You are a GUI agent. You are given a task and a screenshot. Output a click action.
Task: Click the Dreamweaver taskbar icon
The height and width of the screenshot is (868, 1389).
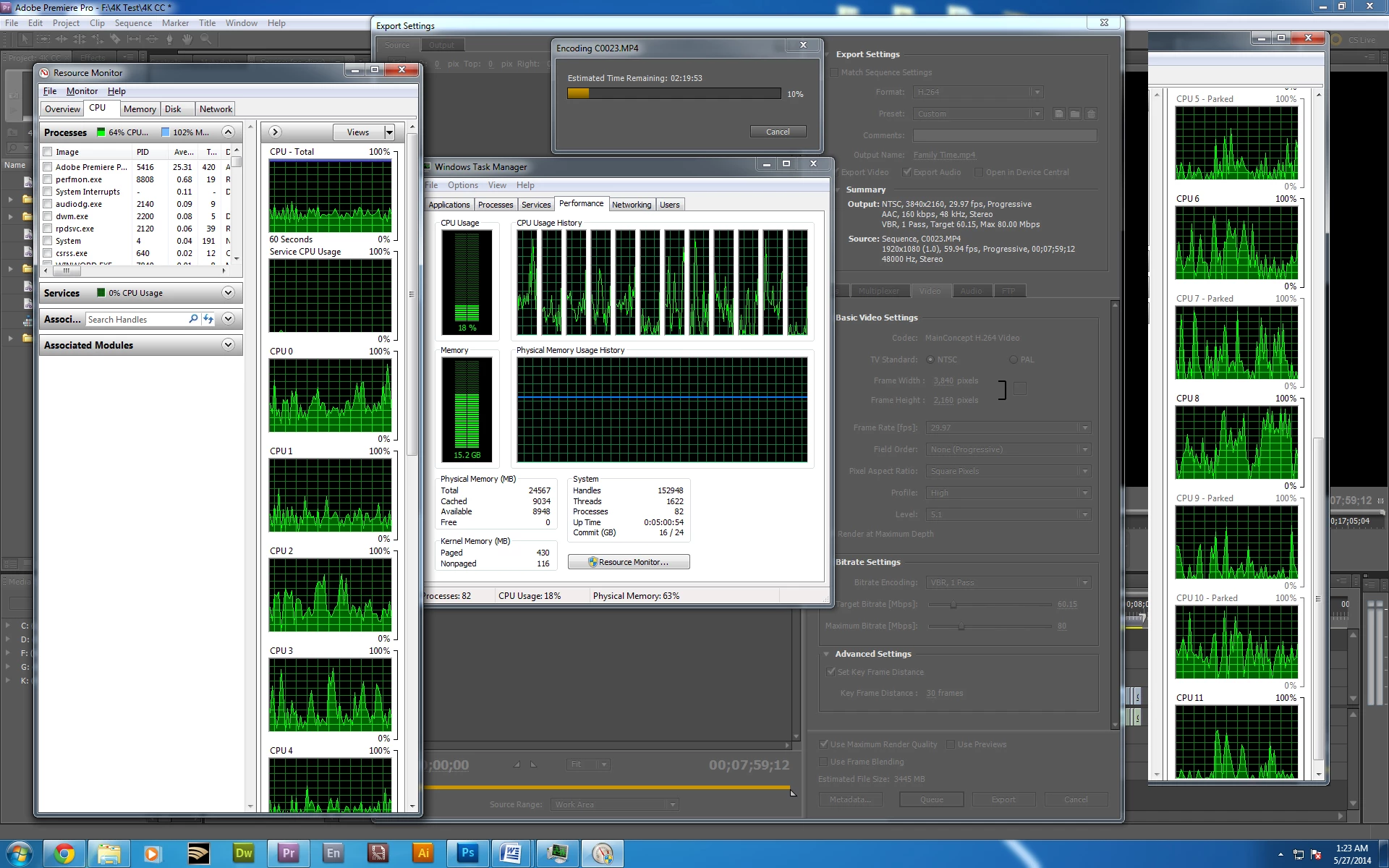(244, 854)
